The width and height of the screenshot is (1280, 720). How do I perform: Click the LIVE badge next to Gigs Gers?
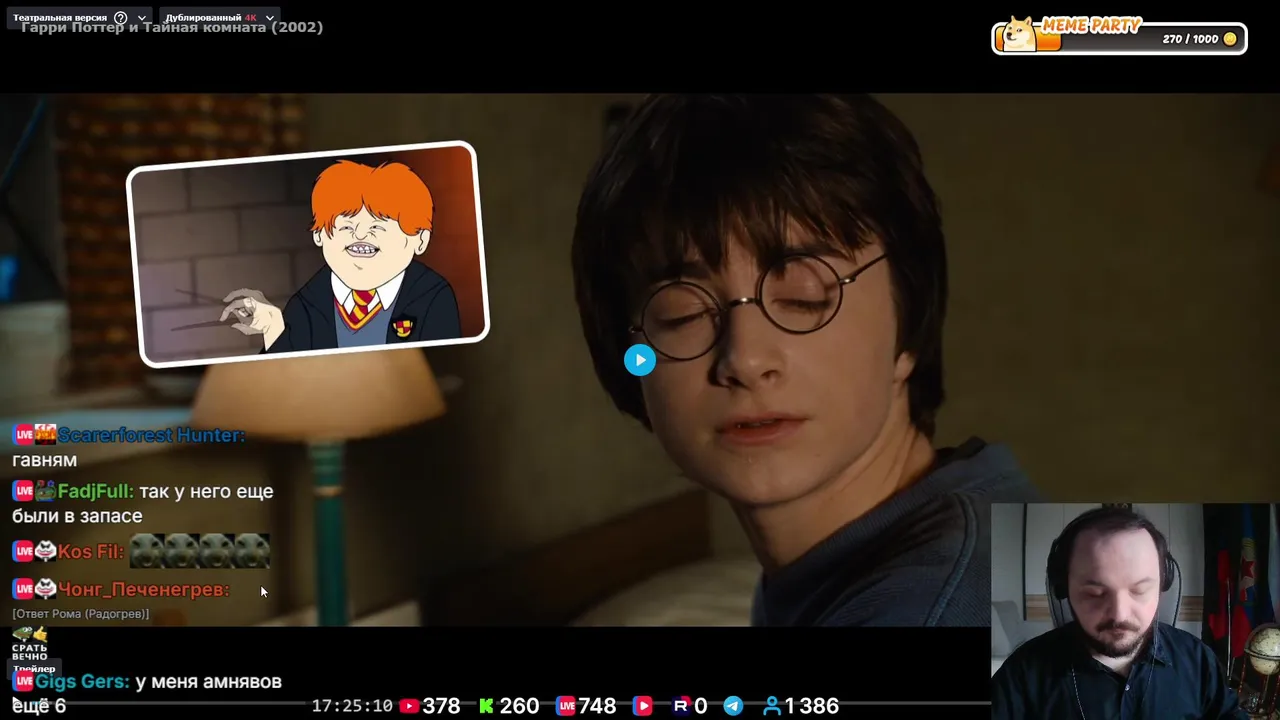(x=23, y=681)
